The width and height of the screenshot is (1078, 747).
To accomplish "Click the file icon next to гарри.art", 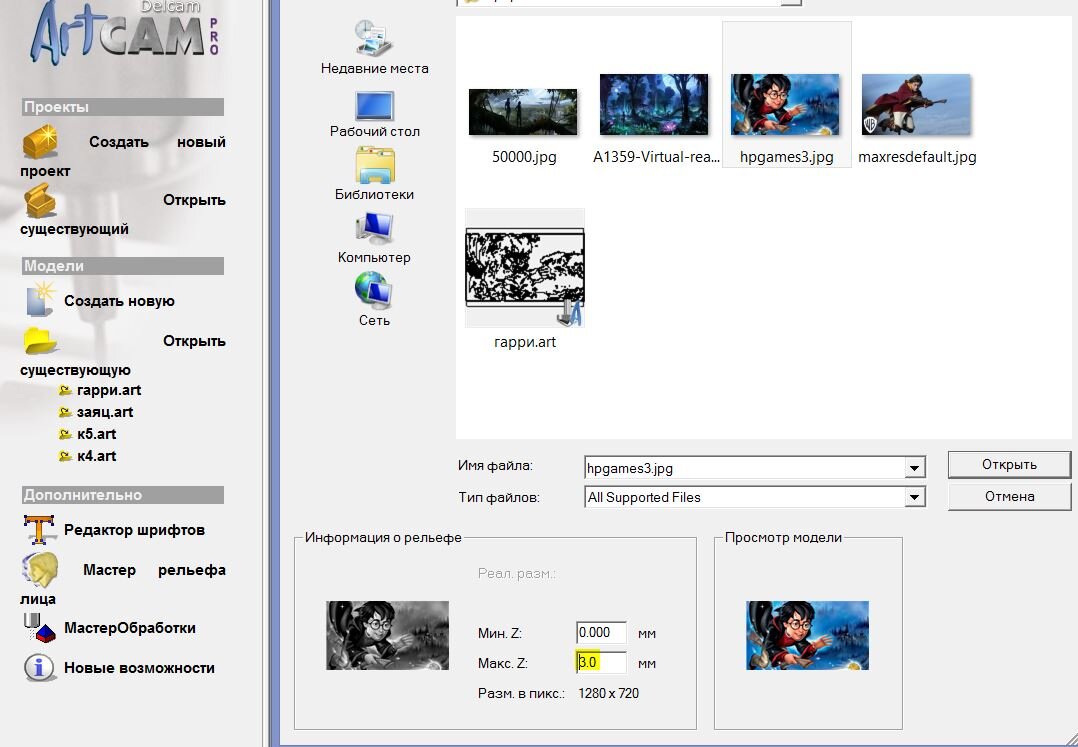I will [x=65, y=390].
